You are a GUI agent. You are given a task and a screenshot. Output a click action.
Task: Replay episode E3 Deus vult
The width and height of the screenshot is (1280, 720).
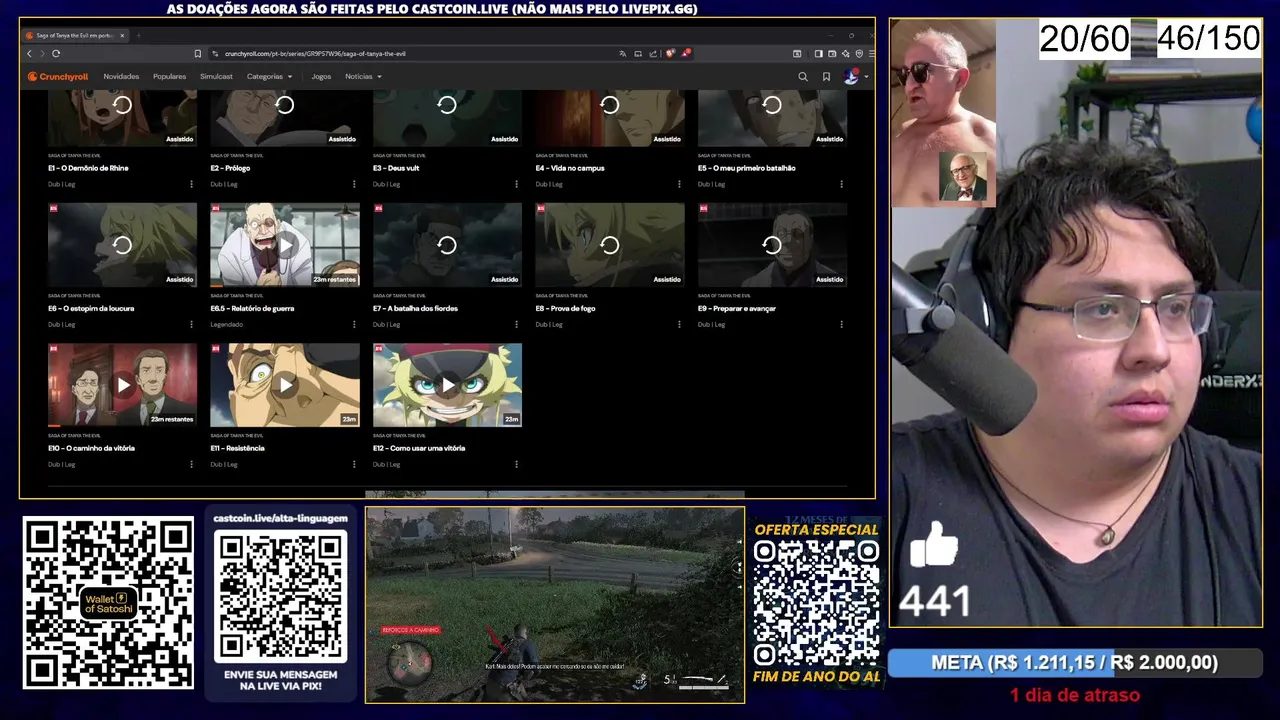[447, 105]
